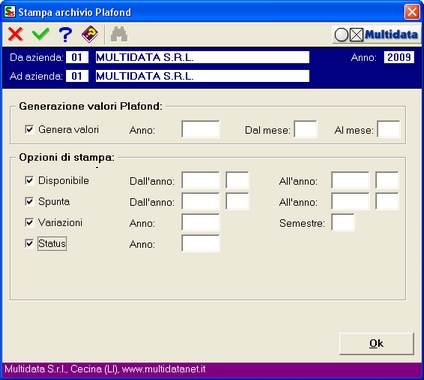Click the Semestre input field
Viewport: 424px width, 380px height.
[x=343, y=222]
